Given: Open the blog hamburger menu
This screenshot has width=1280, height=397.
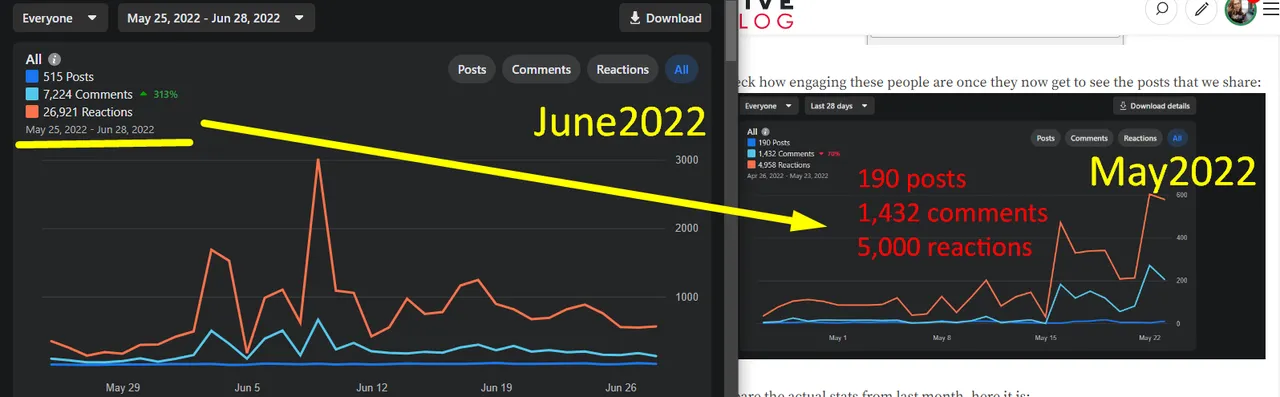Looking at the screenshot, I should 1271,9.
